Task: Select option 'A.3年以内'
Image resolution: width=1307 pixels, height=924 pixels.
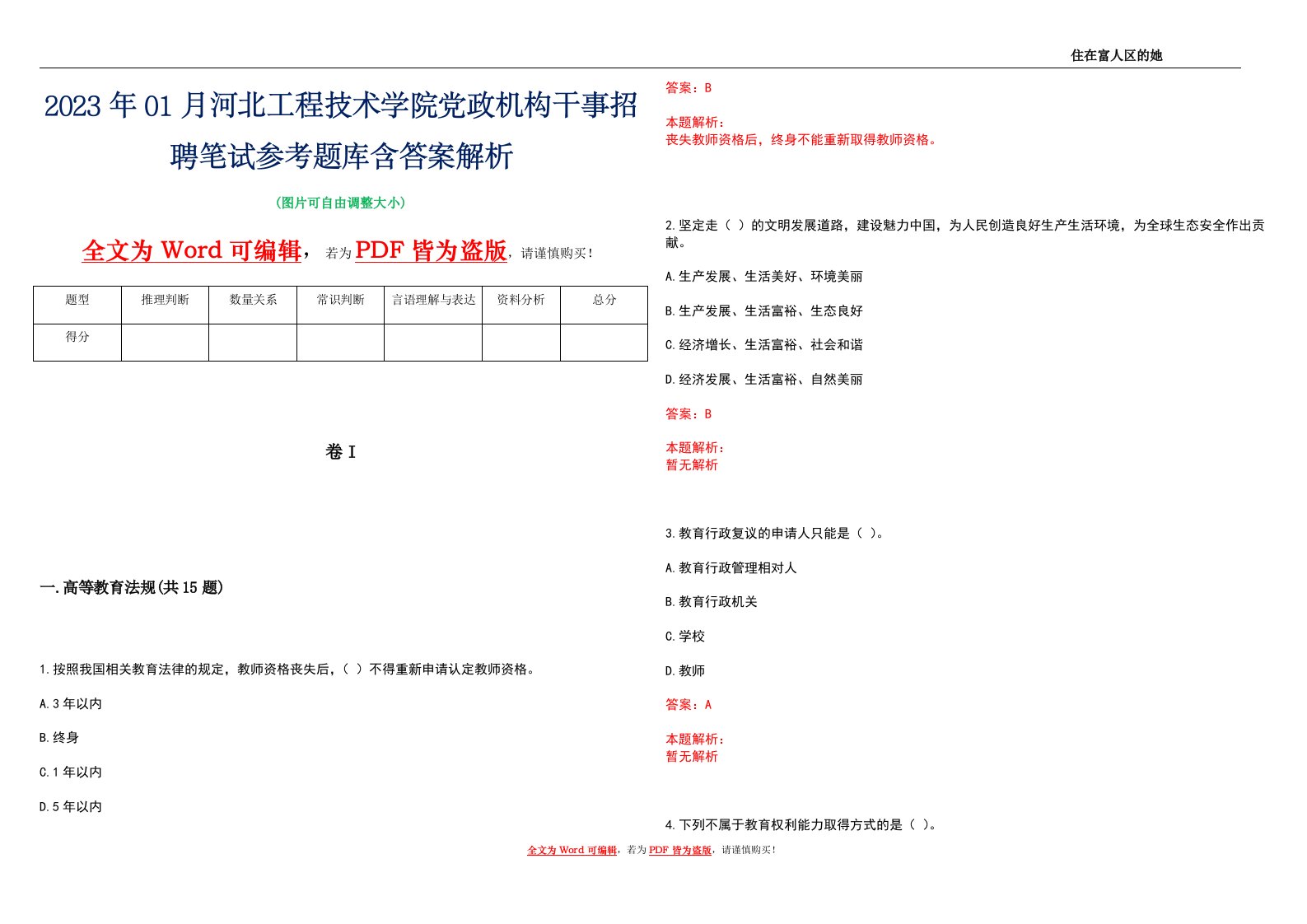Action: pyautogui.click(x=71, y=704)
